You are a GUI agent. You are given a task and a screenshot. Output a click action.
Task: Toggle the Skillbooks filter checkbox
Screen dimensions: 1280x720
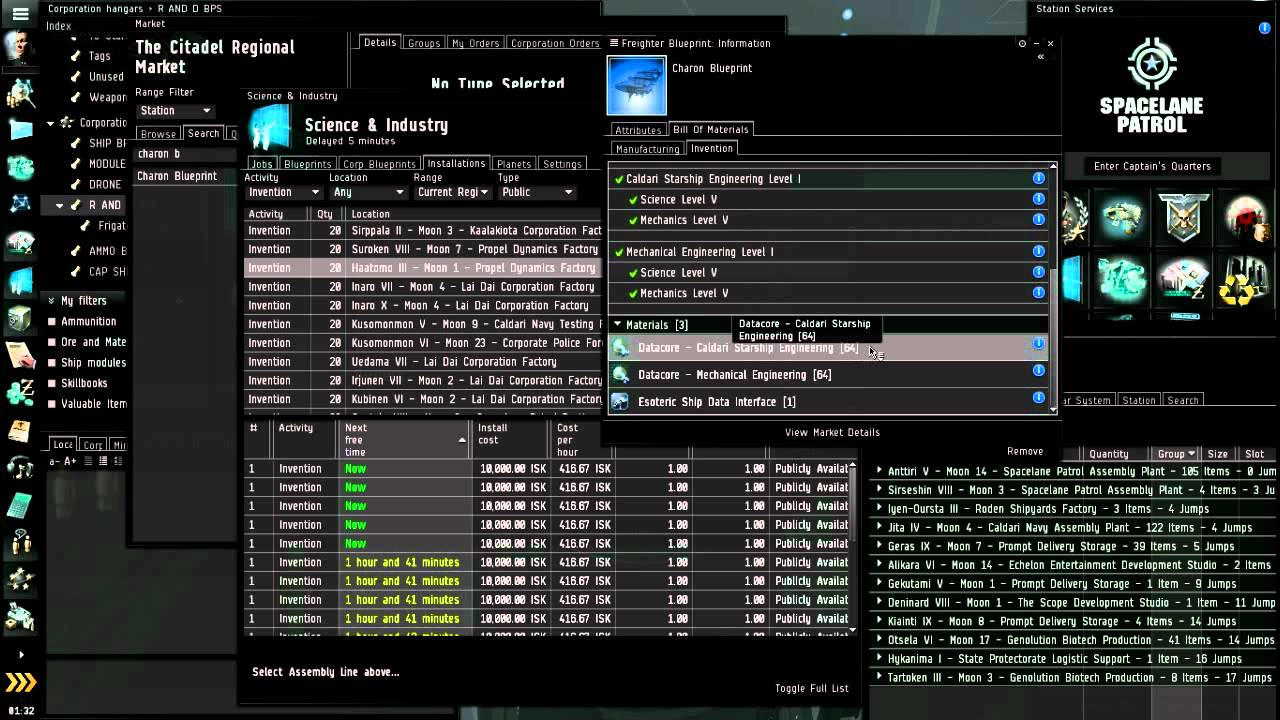52,384
